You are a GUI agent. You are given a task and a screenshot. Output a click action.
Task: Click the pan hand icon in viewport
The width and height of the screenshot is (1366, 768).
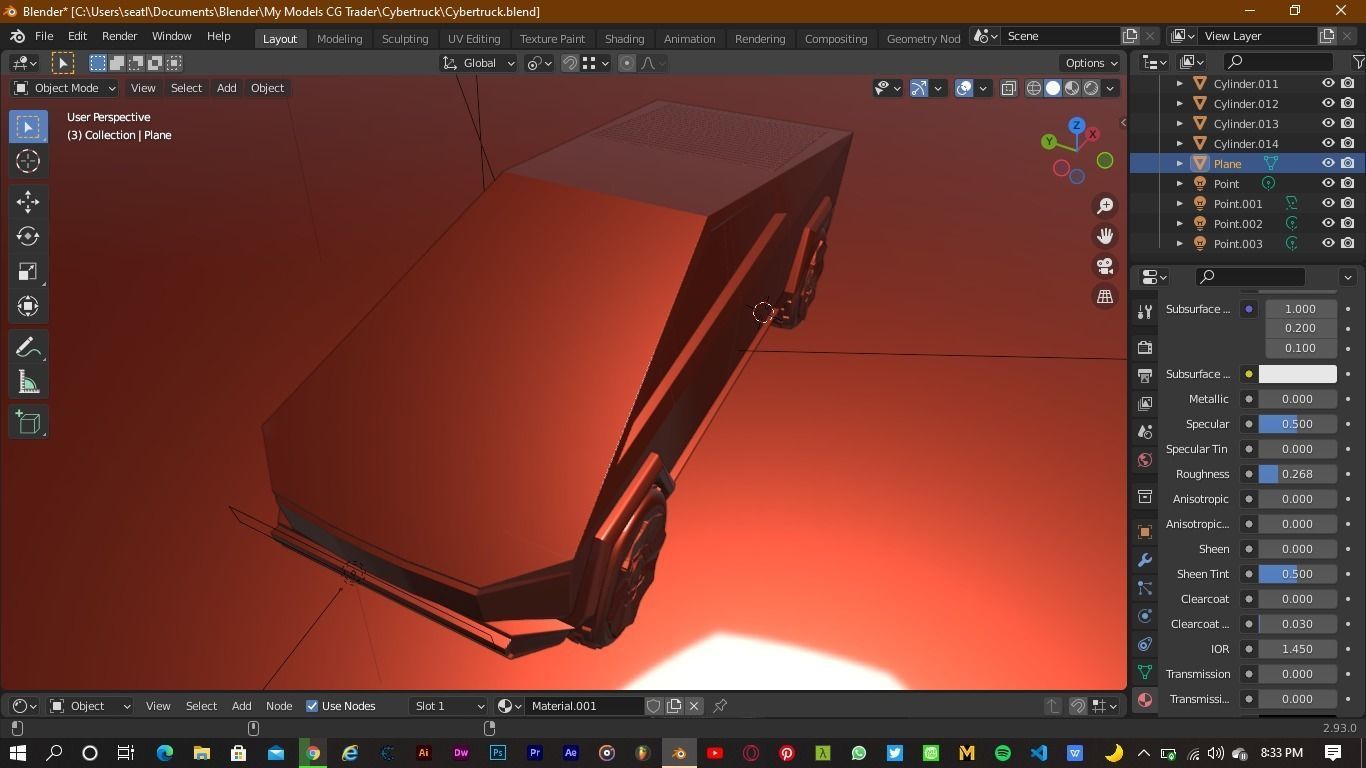1105,236
